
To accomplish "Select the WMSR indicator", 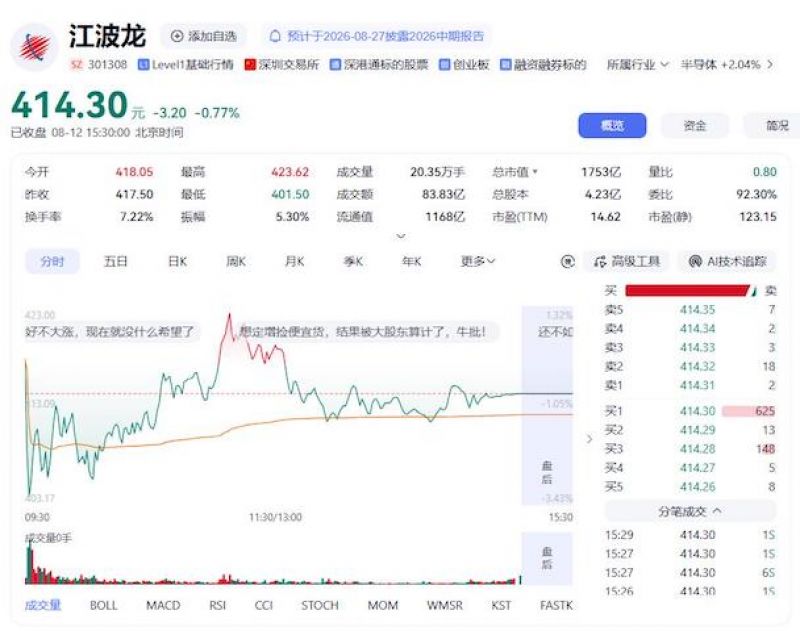I will click(445, 605).
